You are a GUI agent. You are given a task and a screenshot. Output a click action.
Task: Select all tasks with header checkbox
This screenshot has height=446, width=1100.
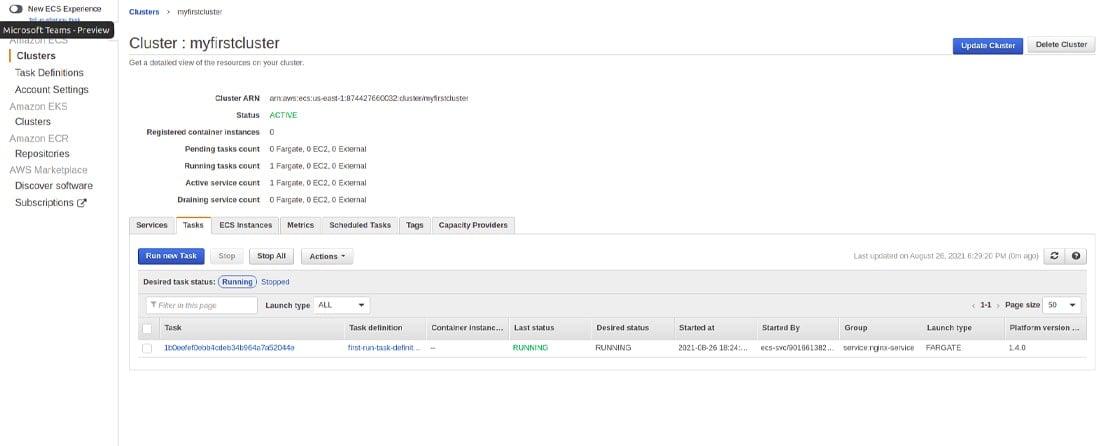click(x=147, y=328)
